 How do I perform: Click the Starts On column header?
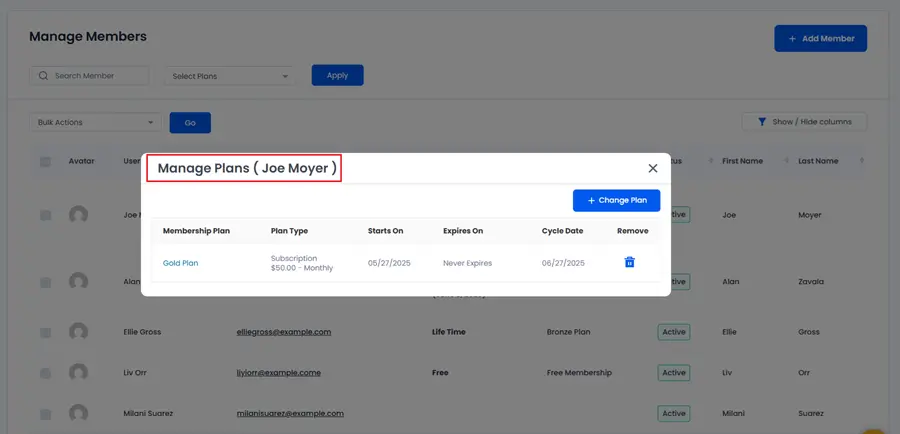tap(386, 231)
